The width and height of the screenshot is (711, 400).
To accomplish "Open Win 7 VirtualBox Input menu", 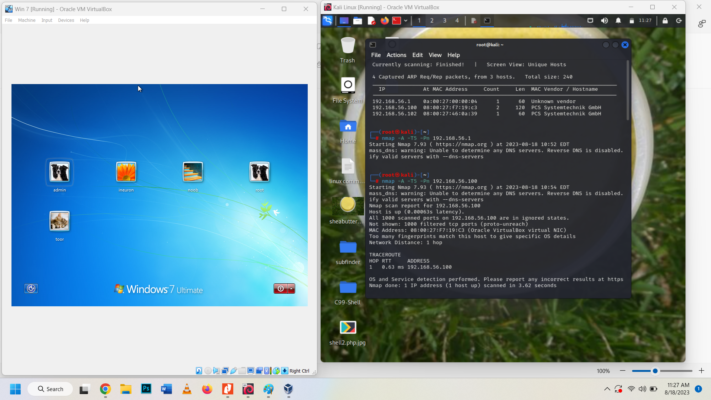I will [x=47, y=20].
